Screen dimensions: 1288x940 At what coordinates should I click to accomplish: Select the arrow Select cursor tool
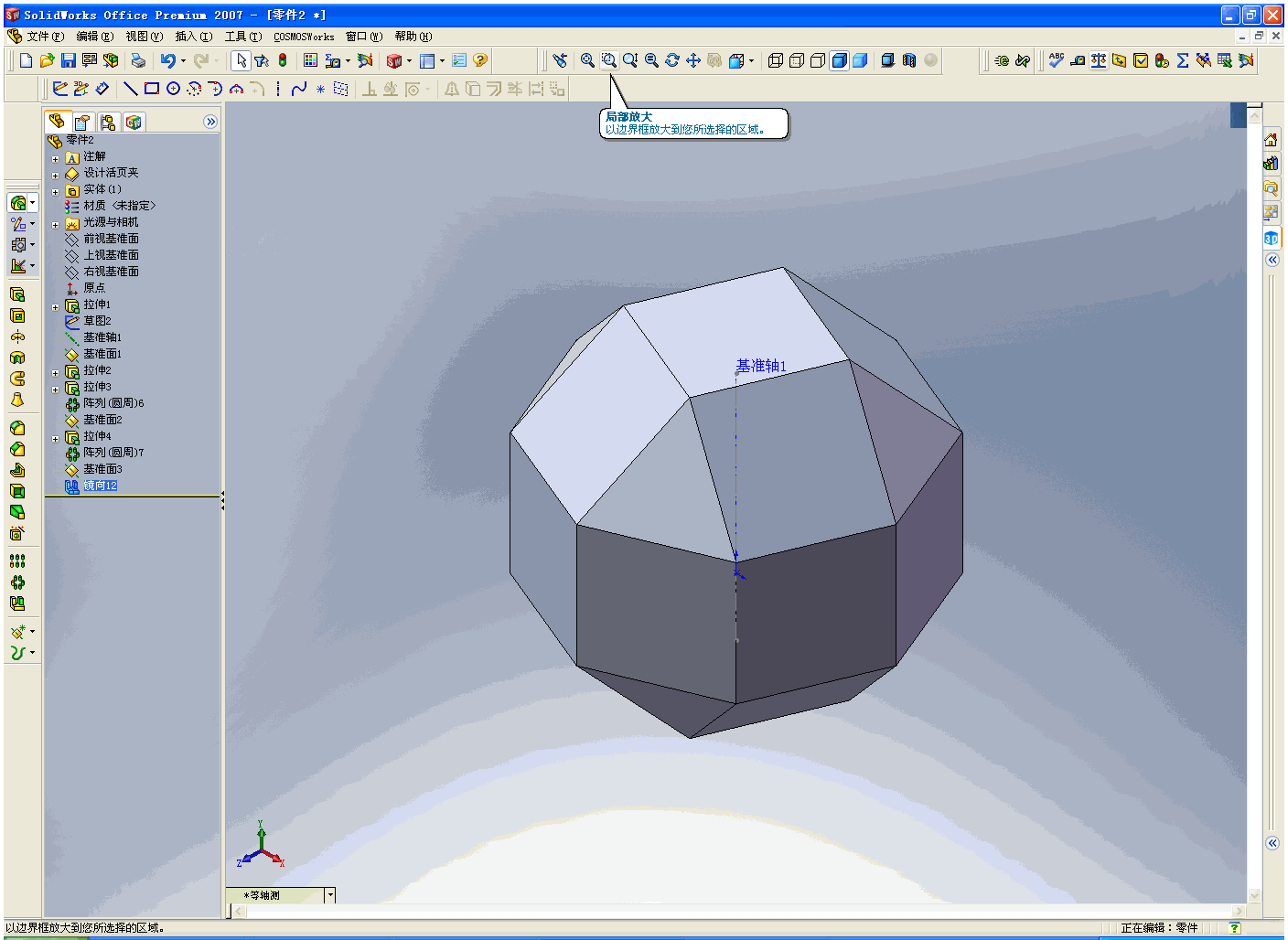241,60
